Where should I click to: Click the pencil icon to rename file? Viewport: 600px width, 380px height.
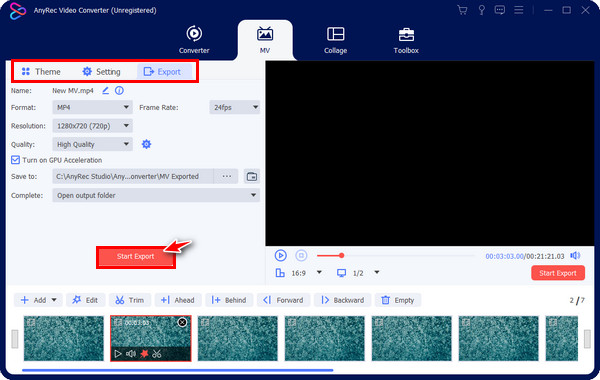click(105, 91)
